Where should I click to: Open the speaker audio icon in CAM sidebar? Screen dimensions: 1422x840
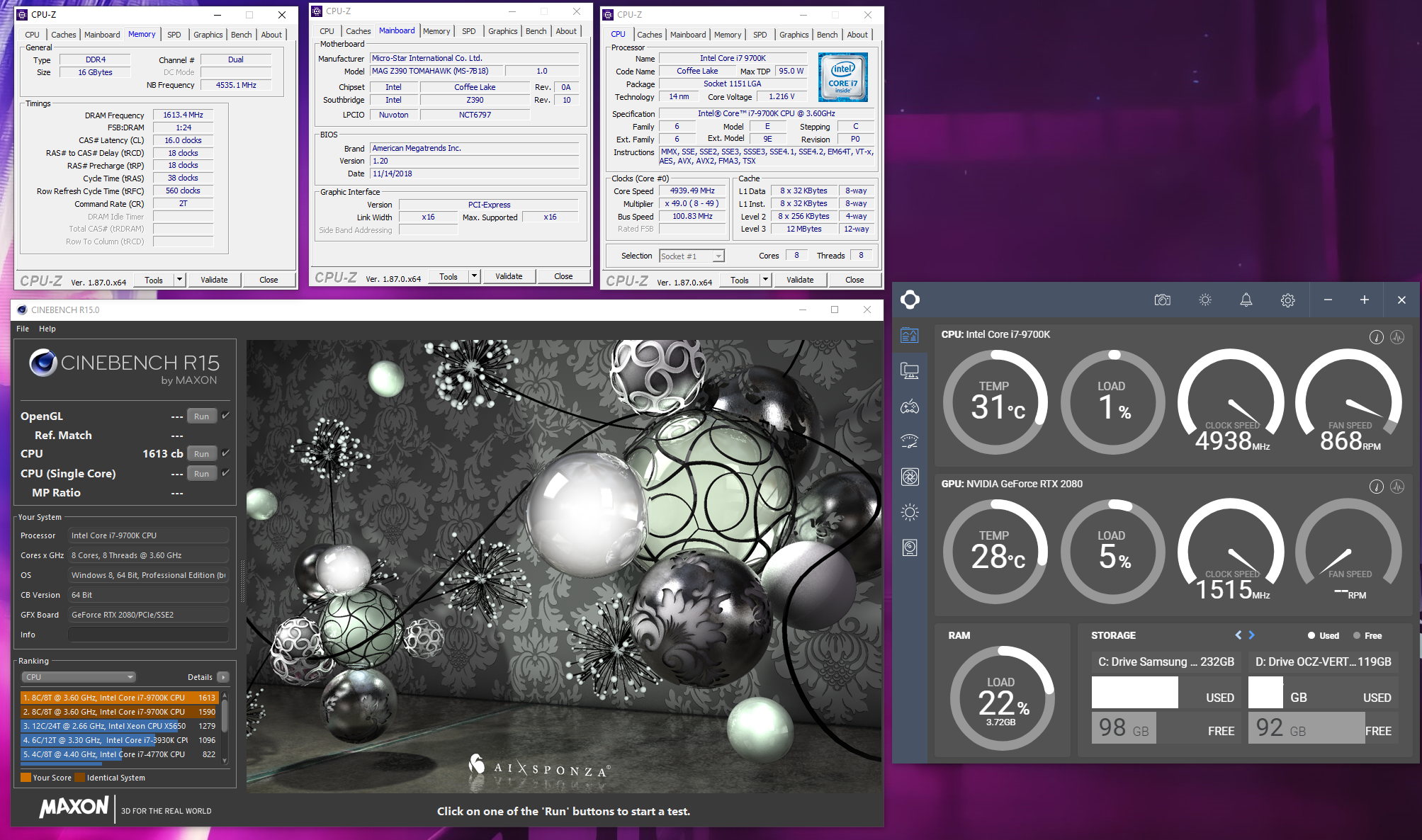tap(910, 547)
